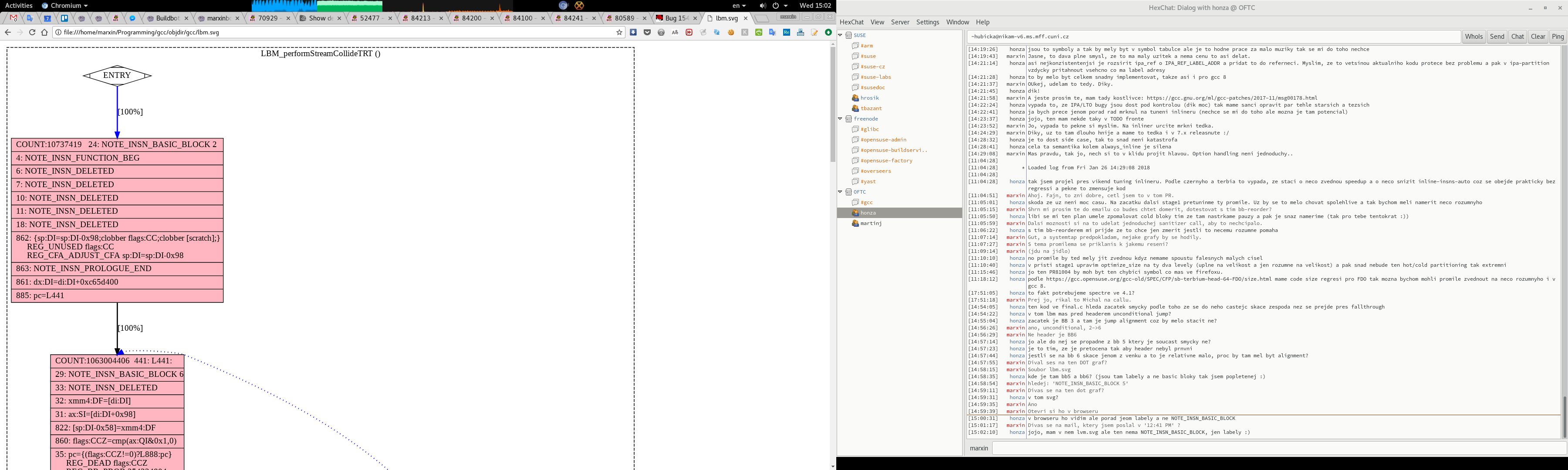Open the Window menu in HexChat
Viewport: 1568px width, 470px height.
[957, 22]
